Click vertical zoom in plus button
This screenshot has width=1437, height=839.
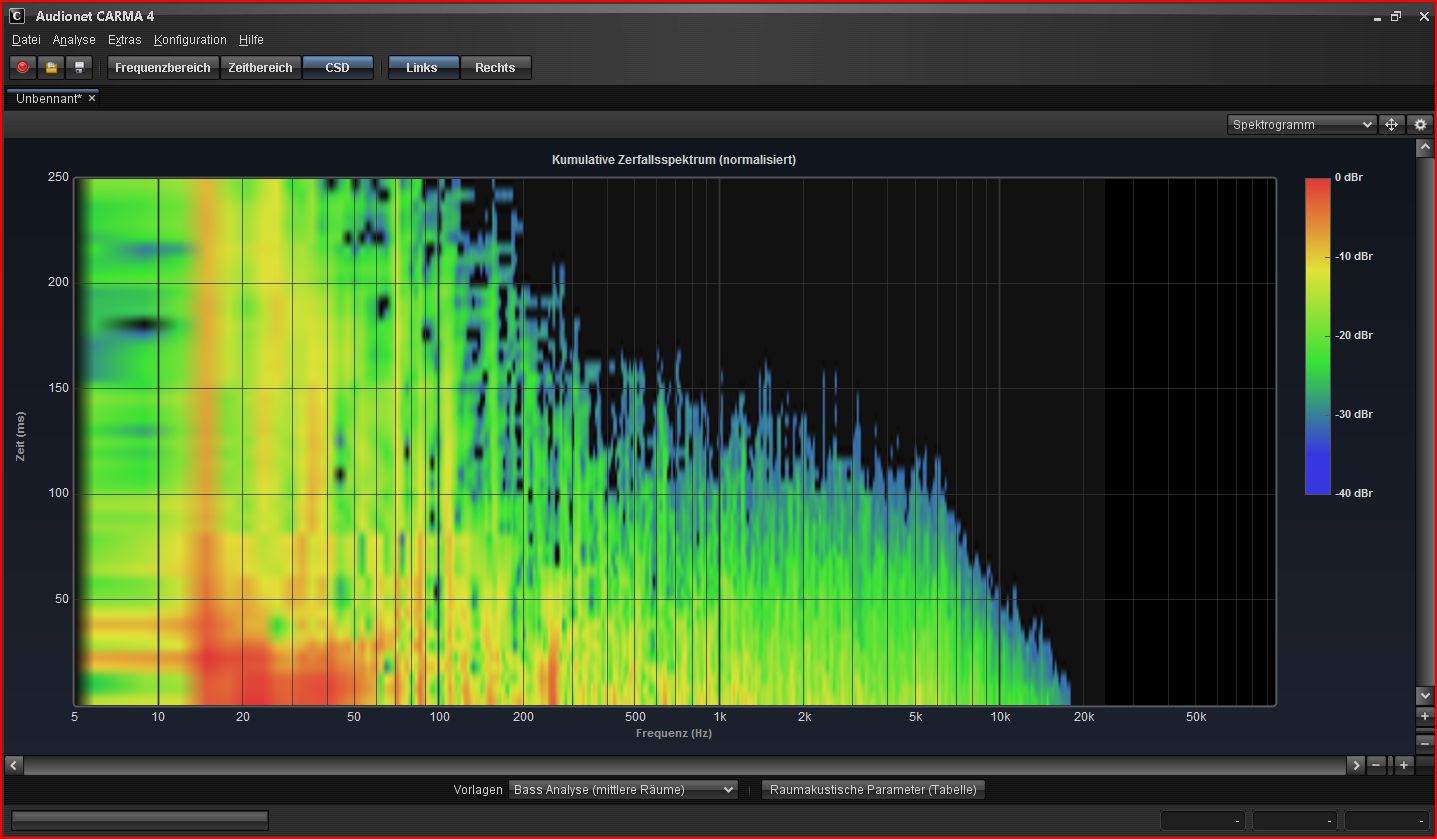pos(1424,717)
